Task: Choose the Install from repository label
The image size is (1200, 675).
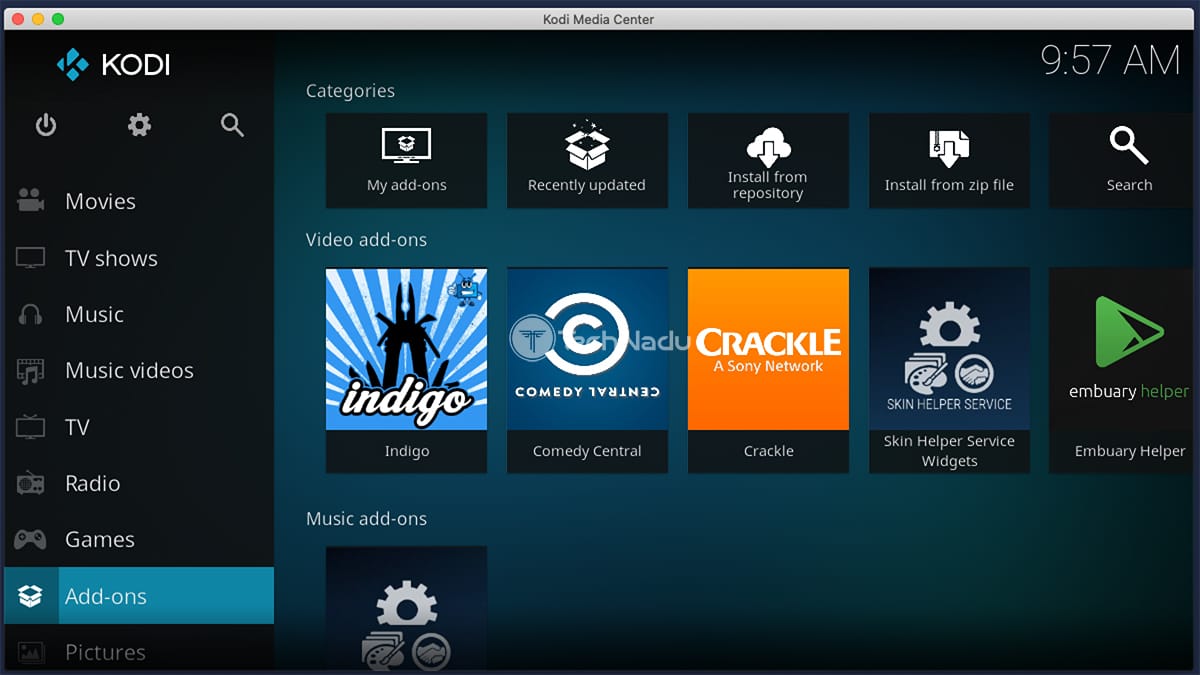Action: 768,185
